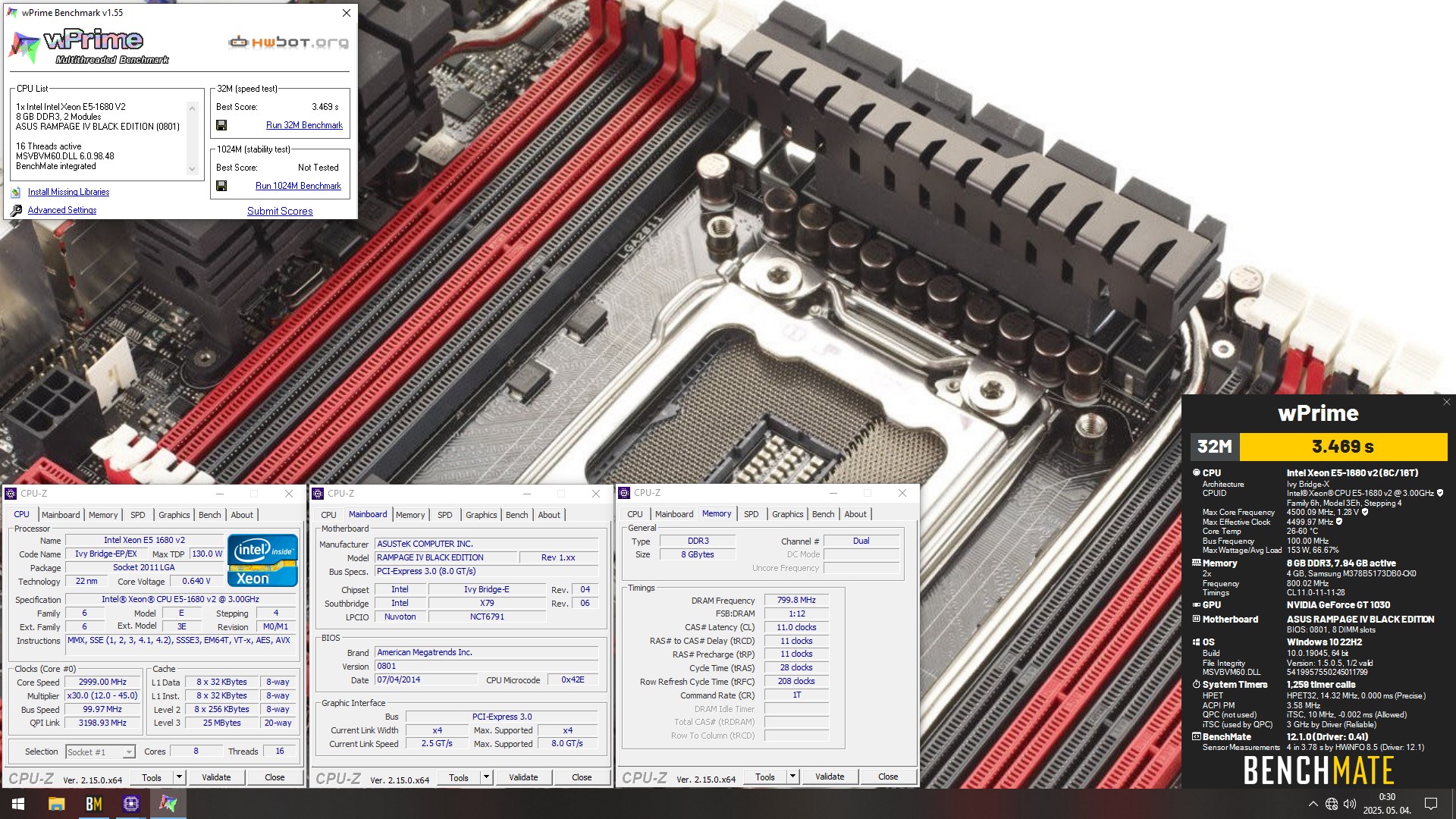Image resolution: width=1456 pixels, height=819 pixels.
Task: Click the Multiplier x30.0 field
Action: pyautogui.click(x=103, y=696)
